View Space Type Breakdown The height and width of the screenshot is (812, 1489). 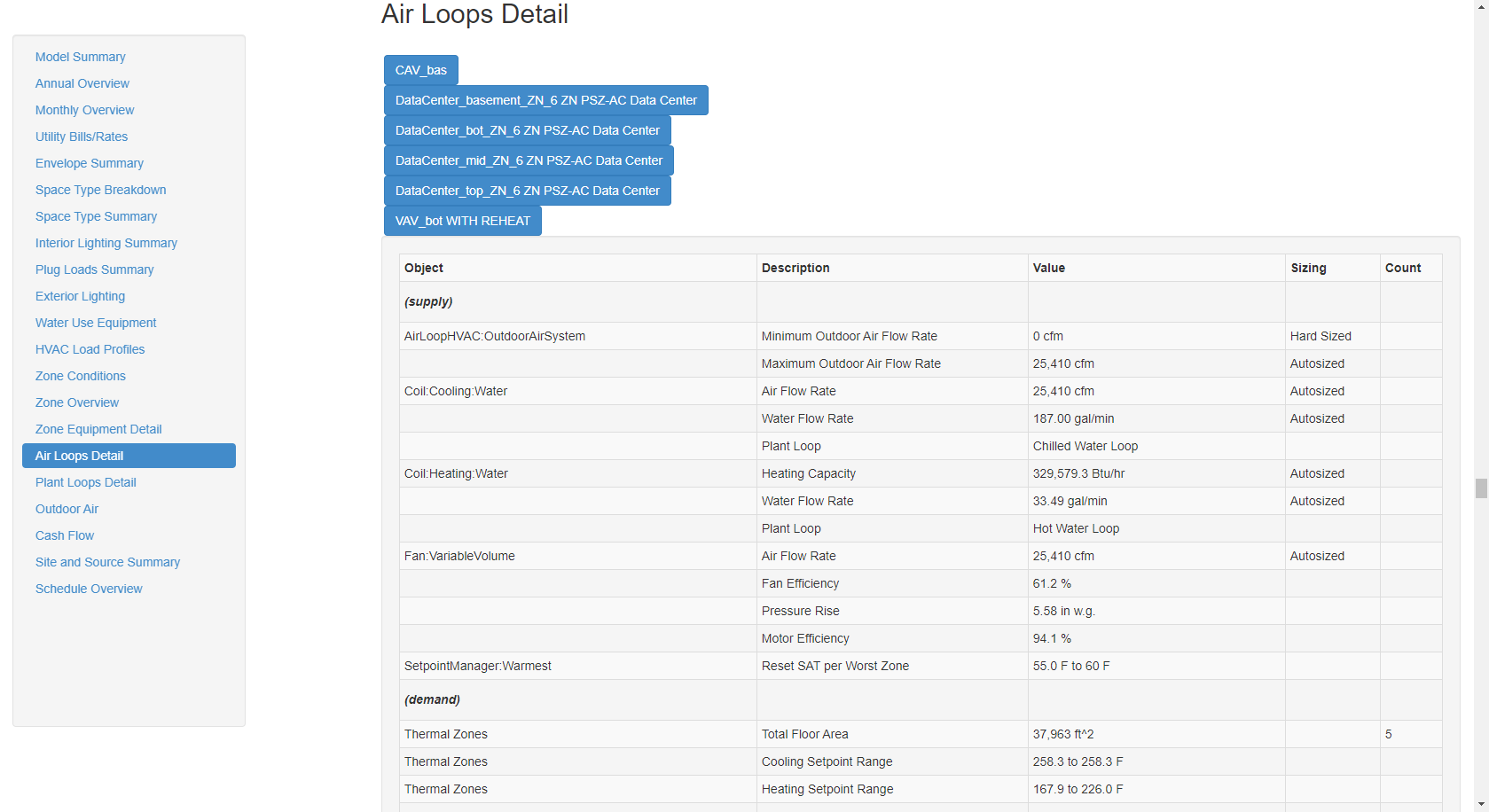(x=100, y=190)
